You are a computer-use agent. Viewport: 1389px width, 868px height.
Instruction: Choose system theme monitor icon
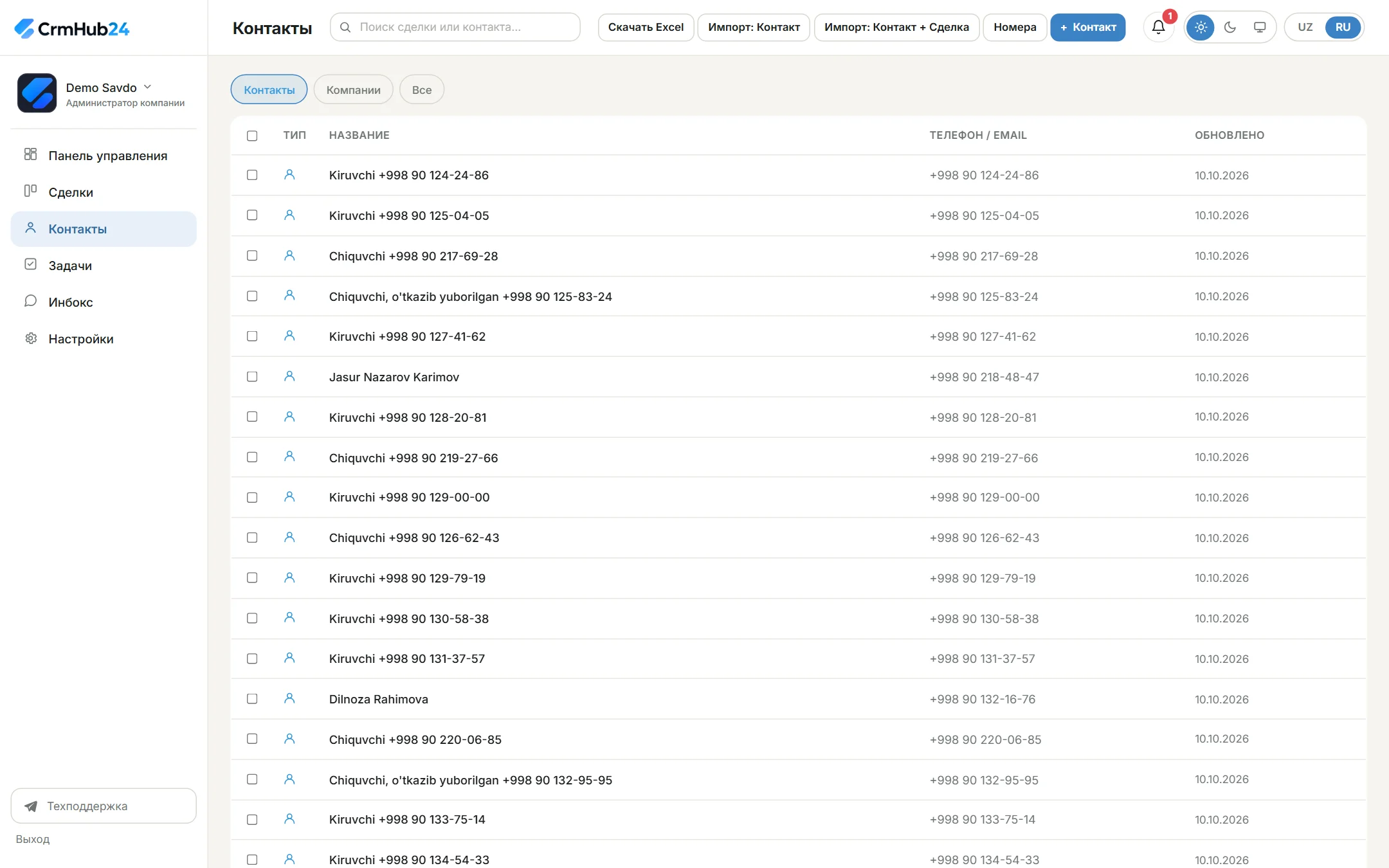(1260, 27)
